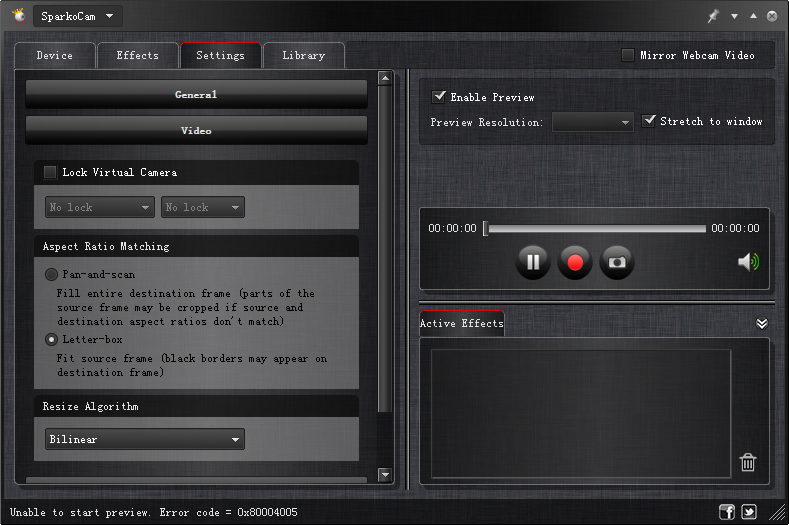This screenshot has width=789, height=525.
Task: Collapse the Video settings section
Action: (196, 130)
